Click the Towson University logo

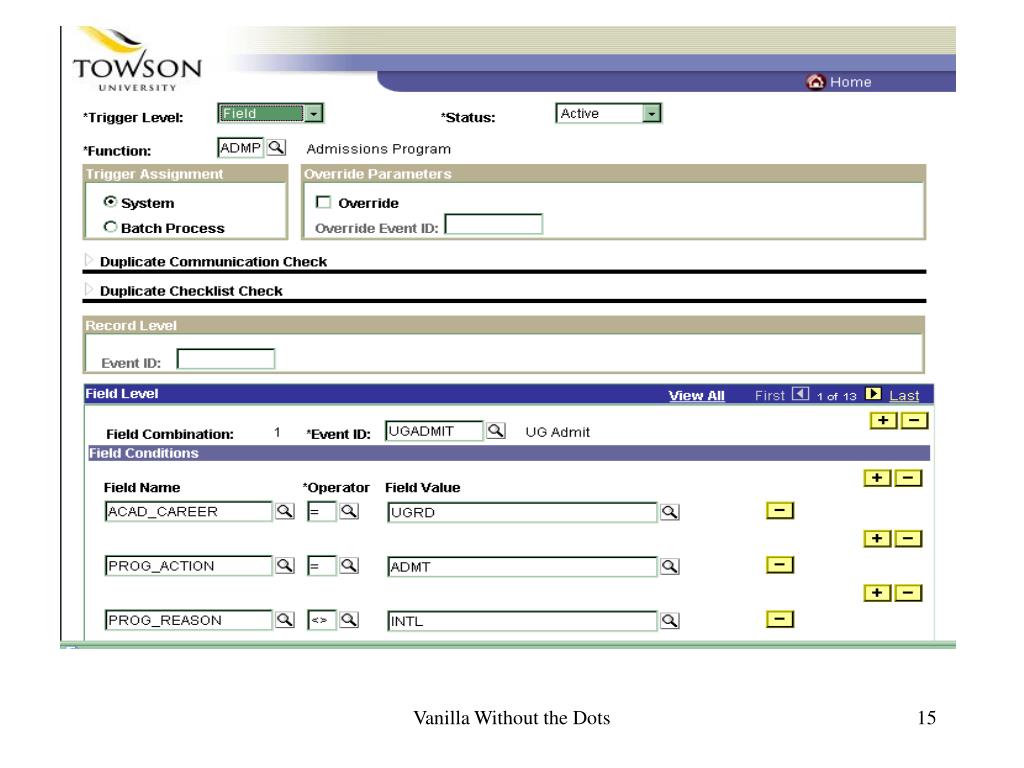coord(137,60)
